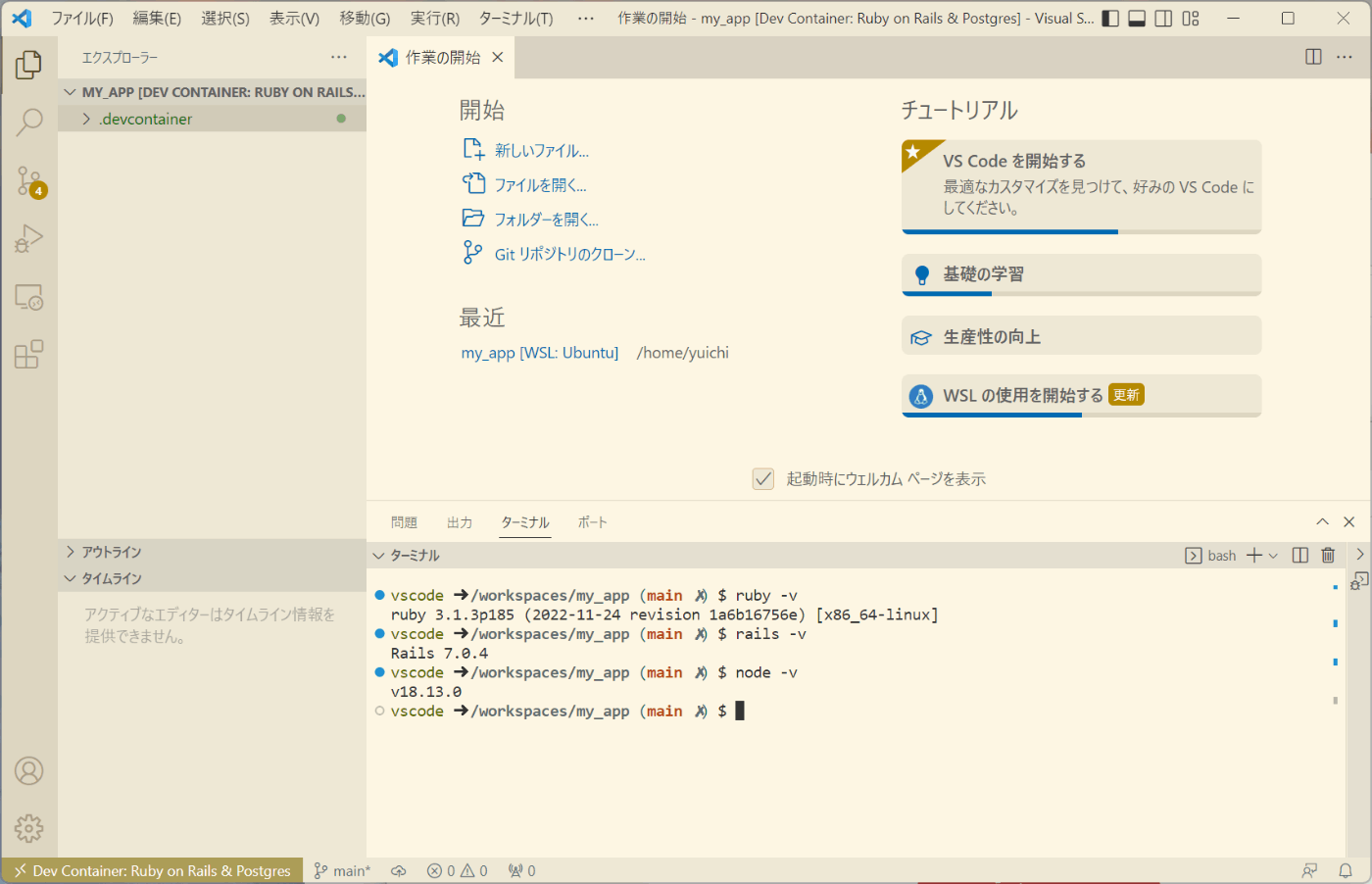Toggle bottom panel layout icon
The height and width of the screenshot is (884, 1372).
tap(1137, 19)
